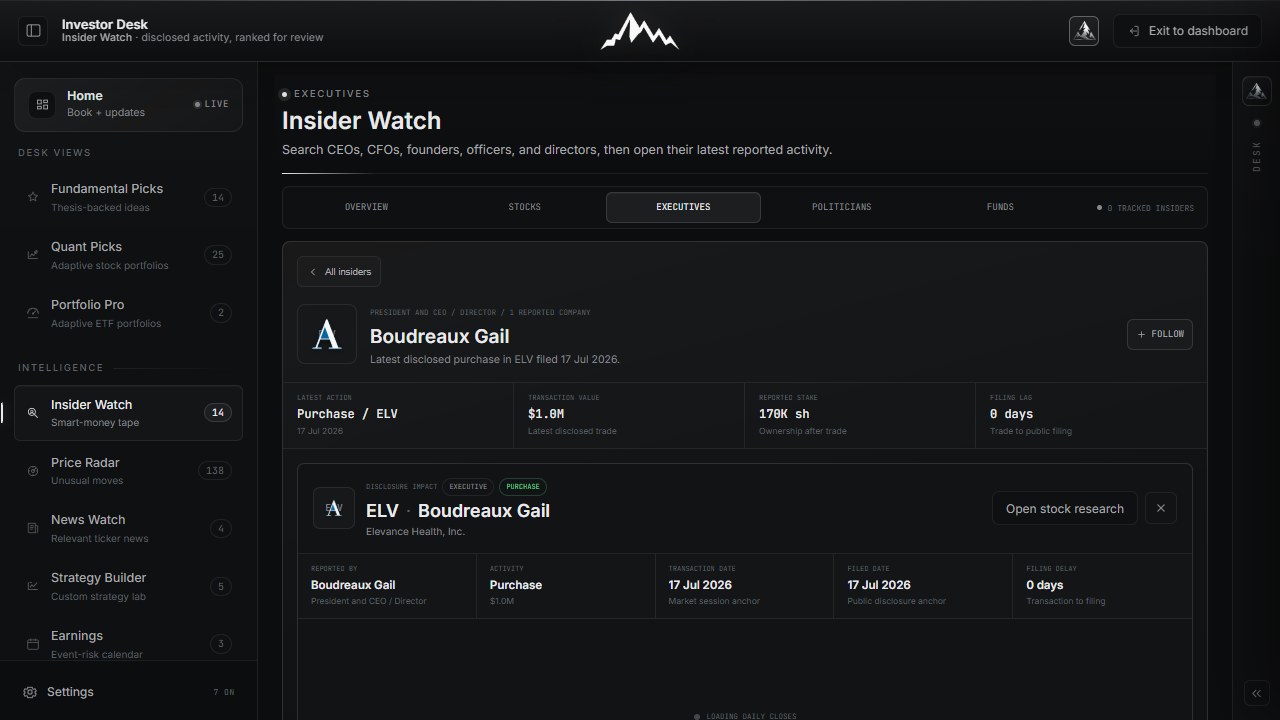Click the Insider Watch search icon
Image resolution: width=1280 pixels, height=720 pixels.
(x=32, y=413)
